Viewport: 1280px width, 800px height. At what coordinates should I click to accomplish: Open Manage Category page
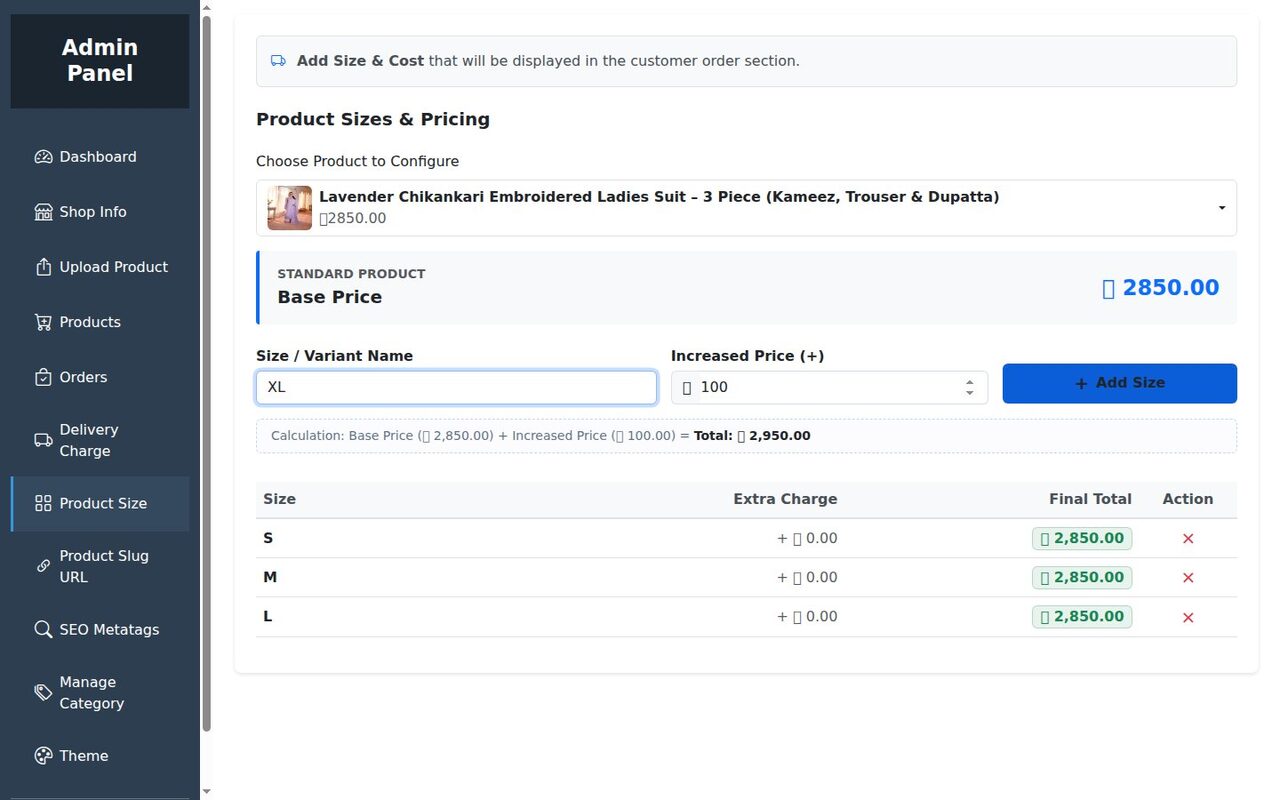pos(100,693)
